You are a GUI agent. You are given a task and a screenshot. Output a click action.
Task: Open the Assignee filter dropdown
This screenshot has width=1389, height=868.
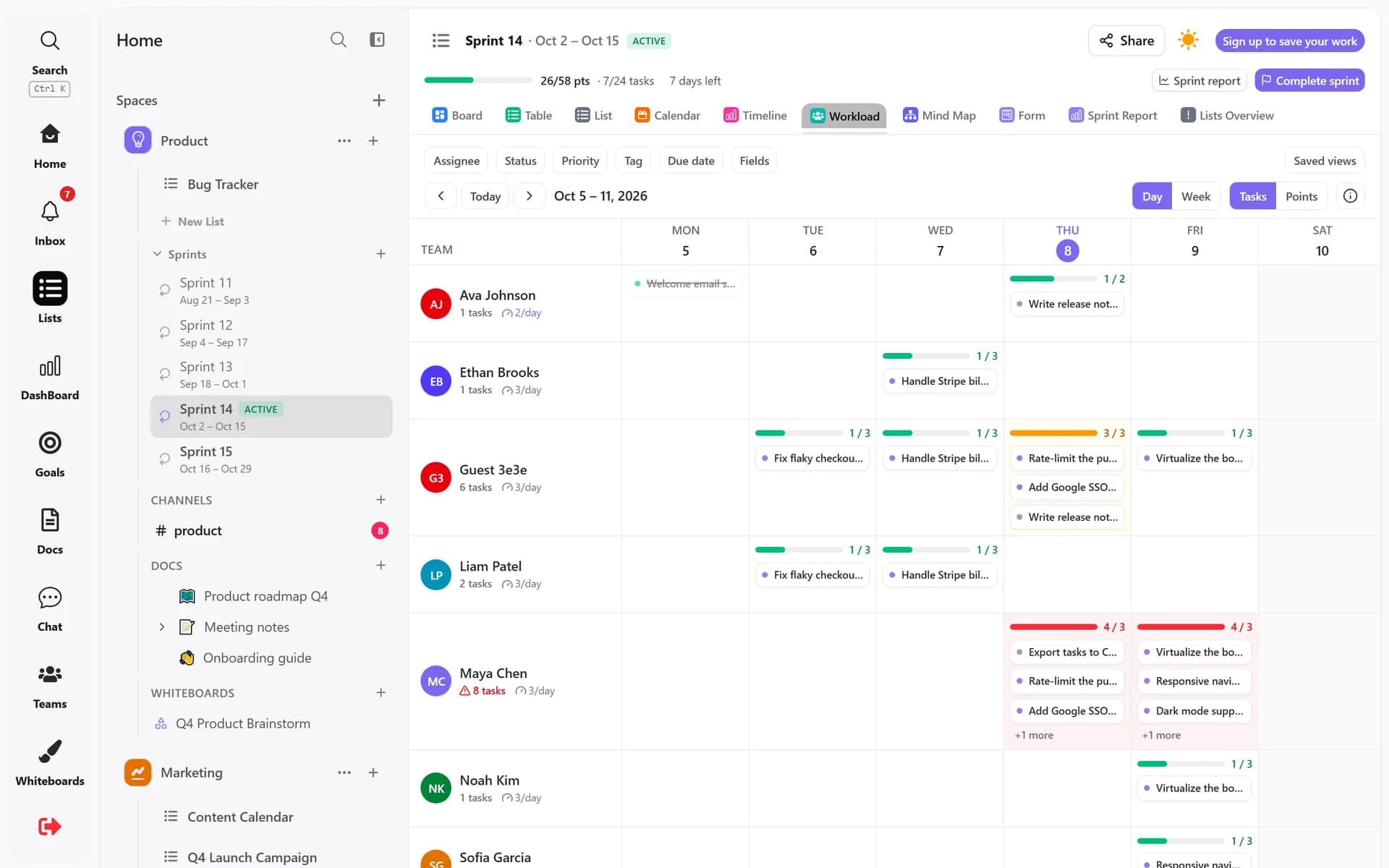(456, 161)
